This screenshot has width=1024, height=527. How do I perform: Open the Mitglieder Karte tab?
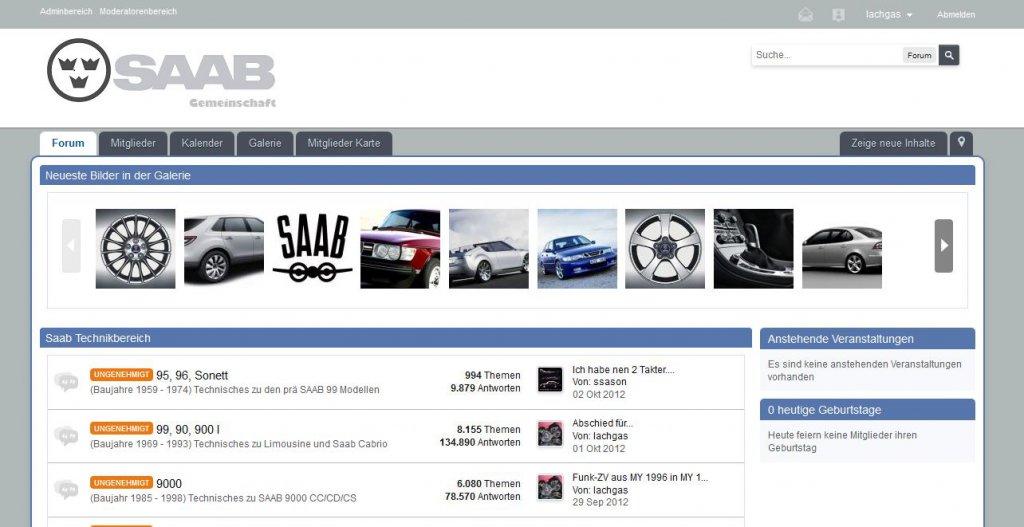pos(344,143)
